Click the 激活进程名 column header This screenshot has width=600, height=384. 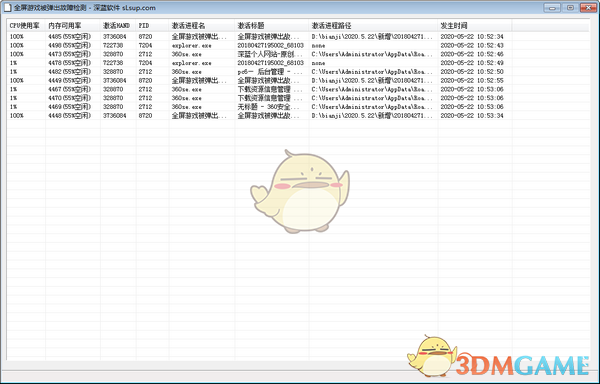coord(202,26)
